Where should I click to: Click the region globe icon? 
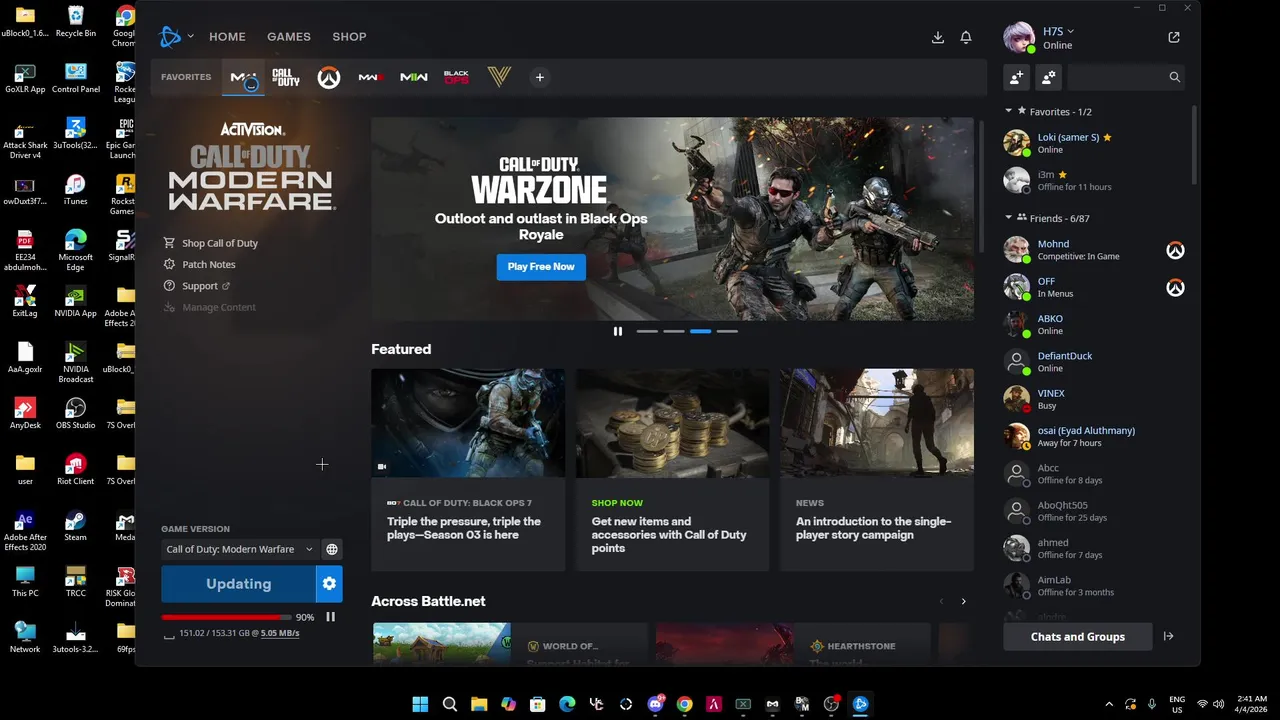click(x=332, y=549)
